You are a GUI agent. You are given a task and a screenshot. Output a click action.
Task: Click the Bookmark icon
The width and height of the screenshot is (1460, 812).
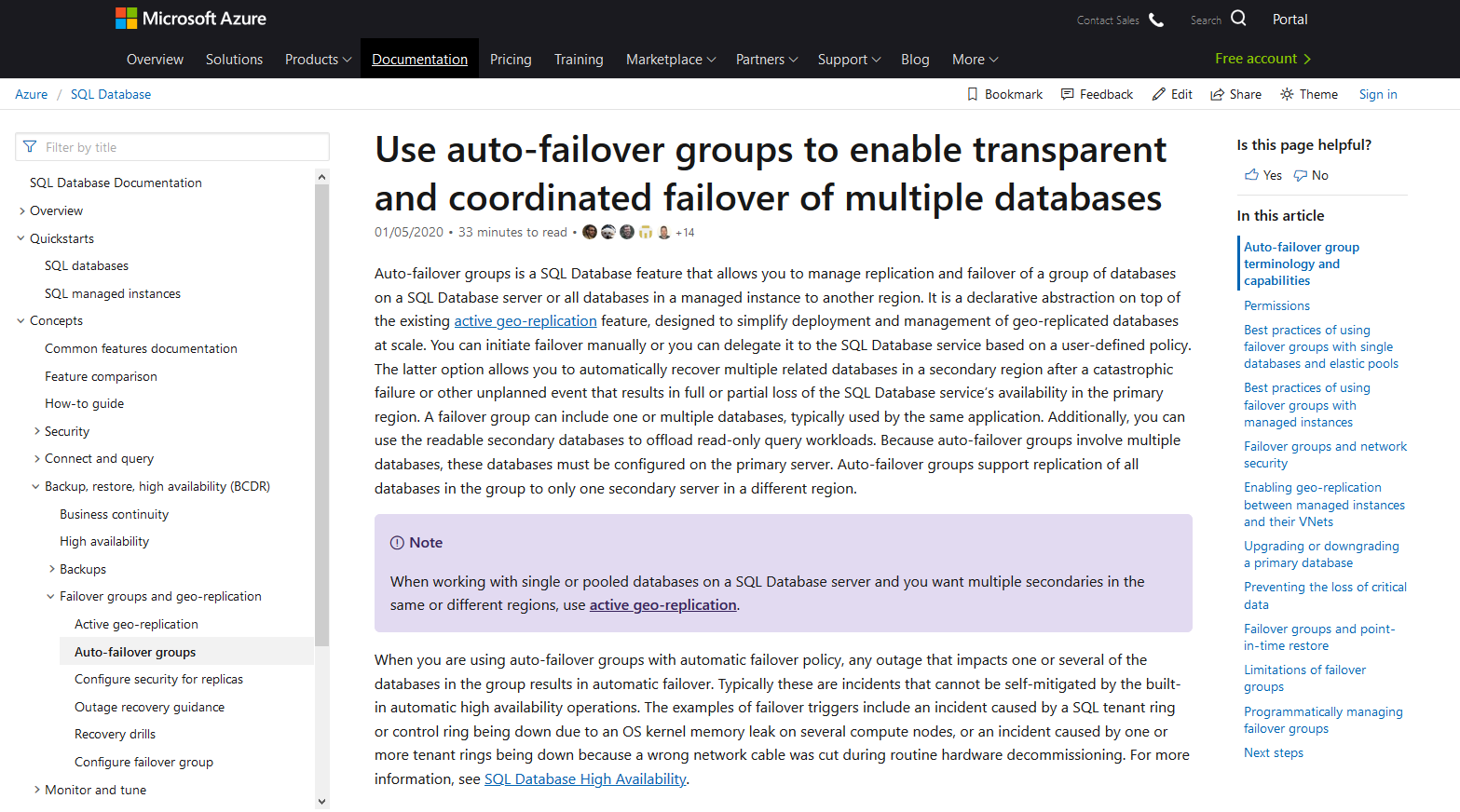point(973,94)
